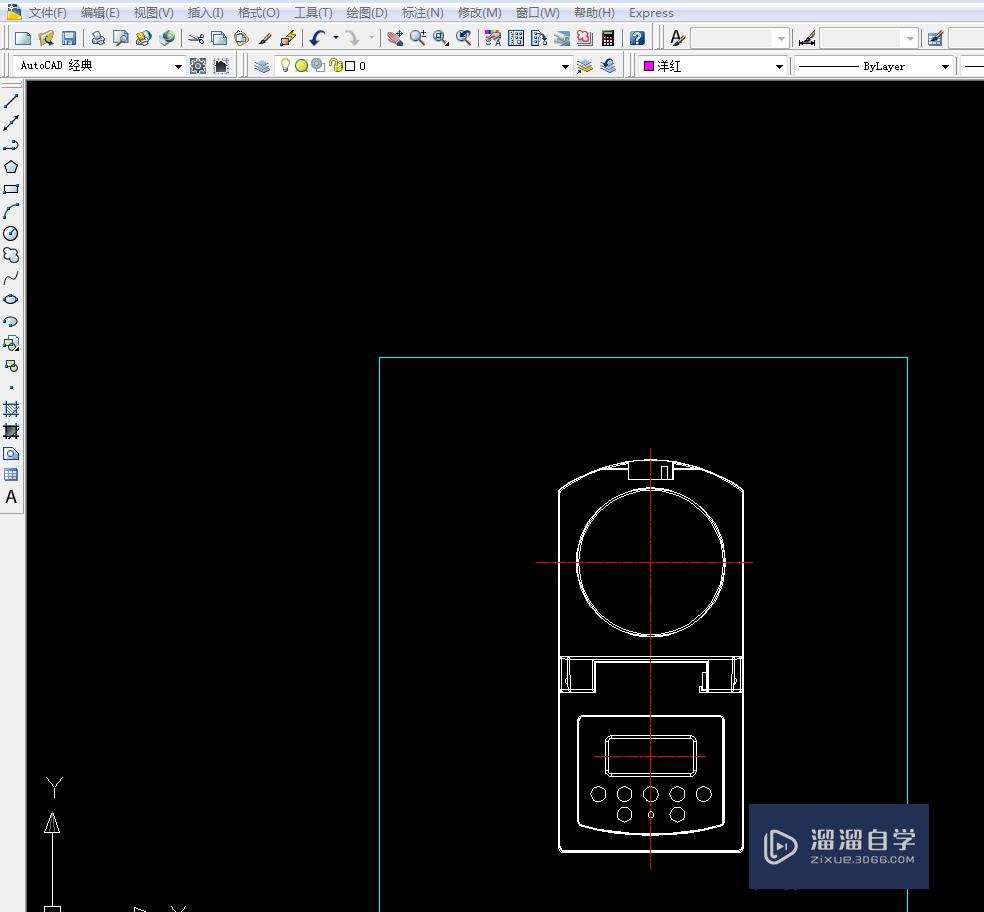Click the magenta 洋红 color swatch
This screenshot has height=912, width=984.
(648, 65)
